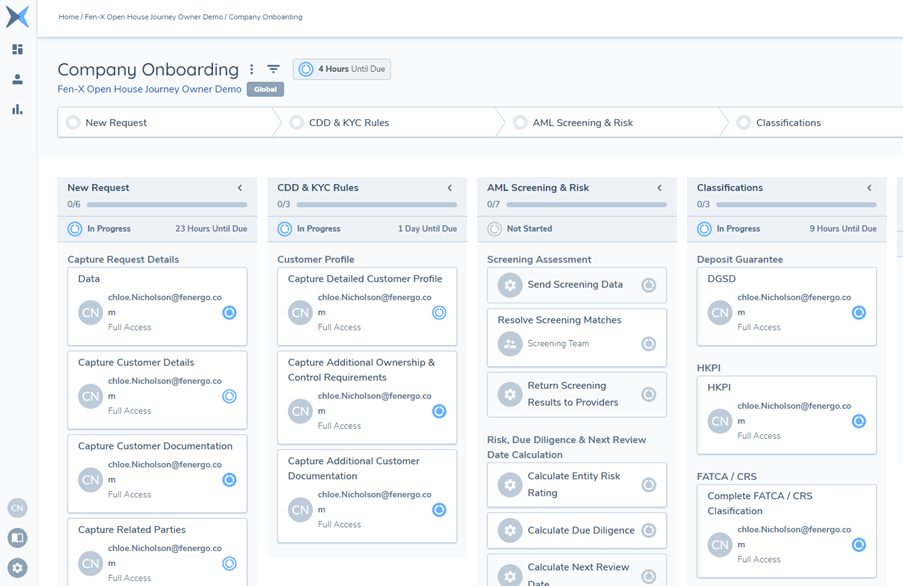Select the CDD & KYC Rules stage circle
Viewport: 903px width, 586px height.
click(x=297, y=123)
